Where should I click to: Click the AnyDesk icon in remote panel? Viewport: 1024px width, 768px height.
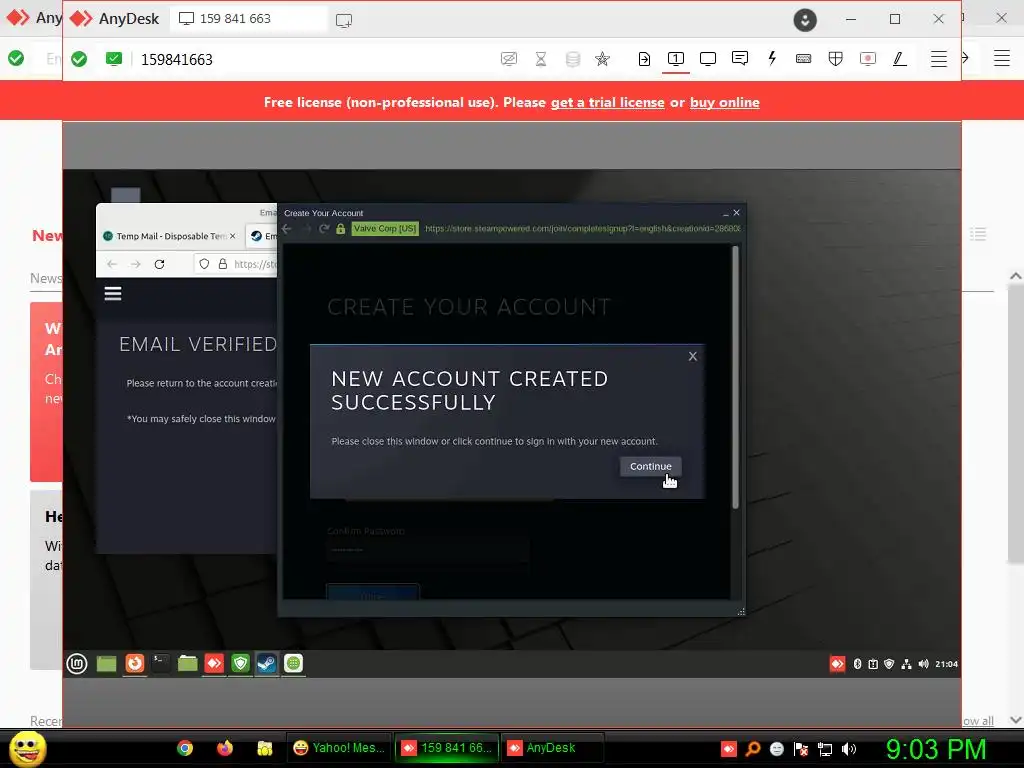[214, 664]
